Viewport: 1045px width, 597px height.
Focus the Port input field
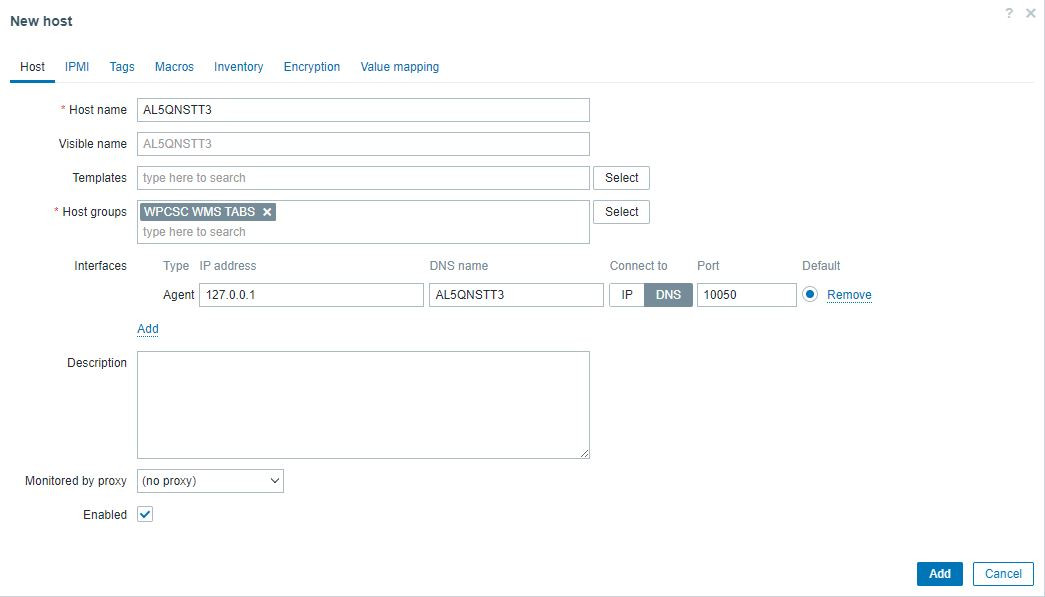click(746, 295)
